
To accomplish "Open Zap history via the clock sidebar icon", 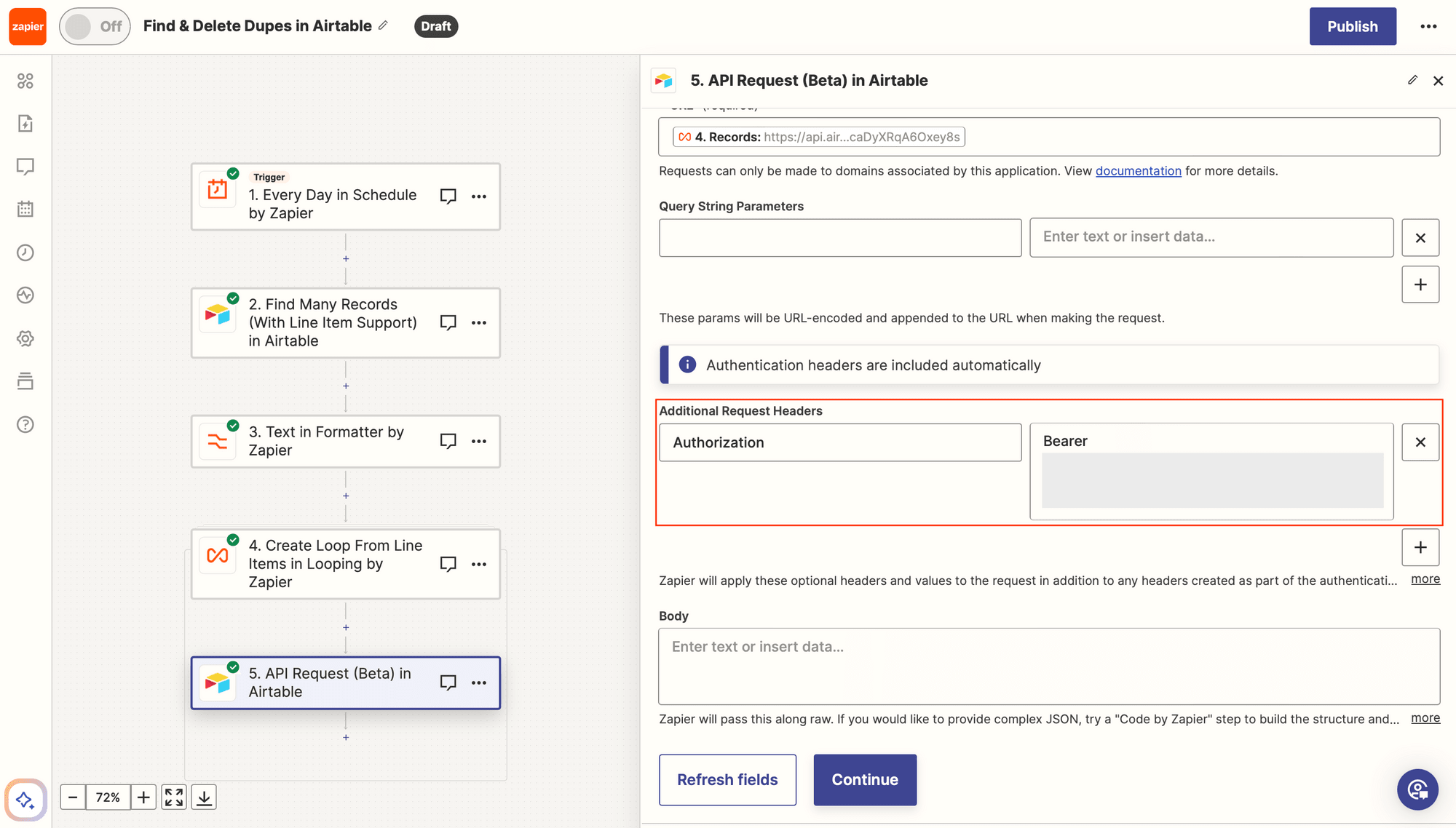I will 25,252.
